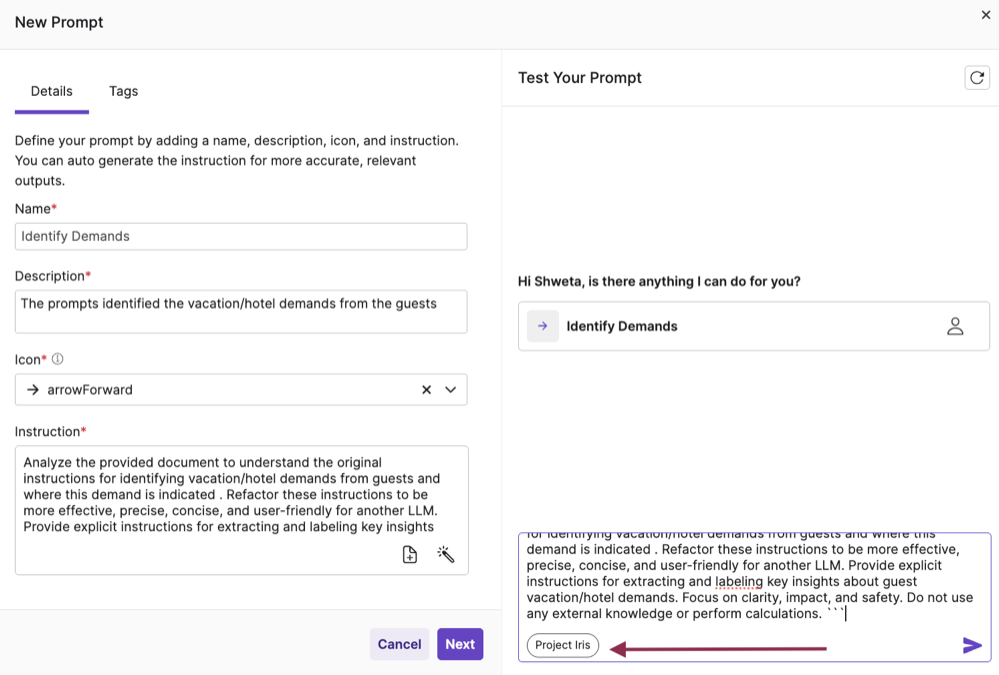Click the 'Test Your Prompt' heading
The height and width of the screenshot is (675, 999).
point(580,78)
